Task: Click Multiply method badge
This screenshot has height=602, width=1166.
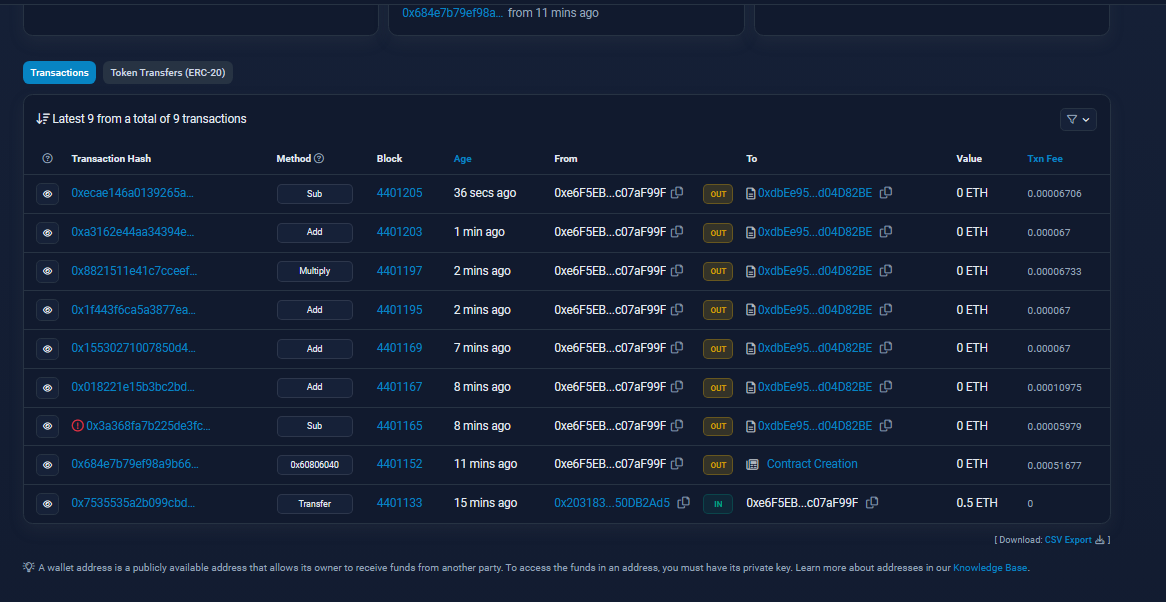Action: click(315, 271)
